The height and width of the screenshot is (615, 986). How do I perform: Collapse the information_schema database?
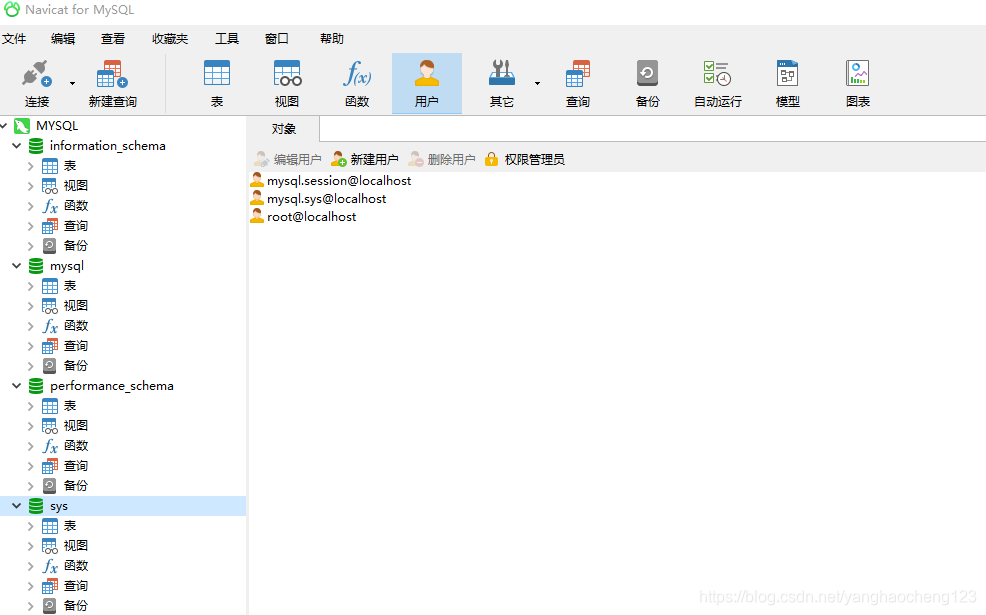click(x=17, y=146)
